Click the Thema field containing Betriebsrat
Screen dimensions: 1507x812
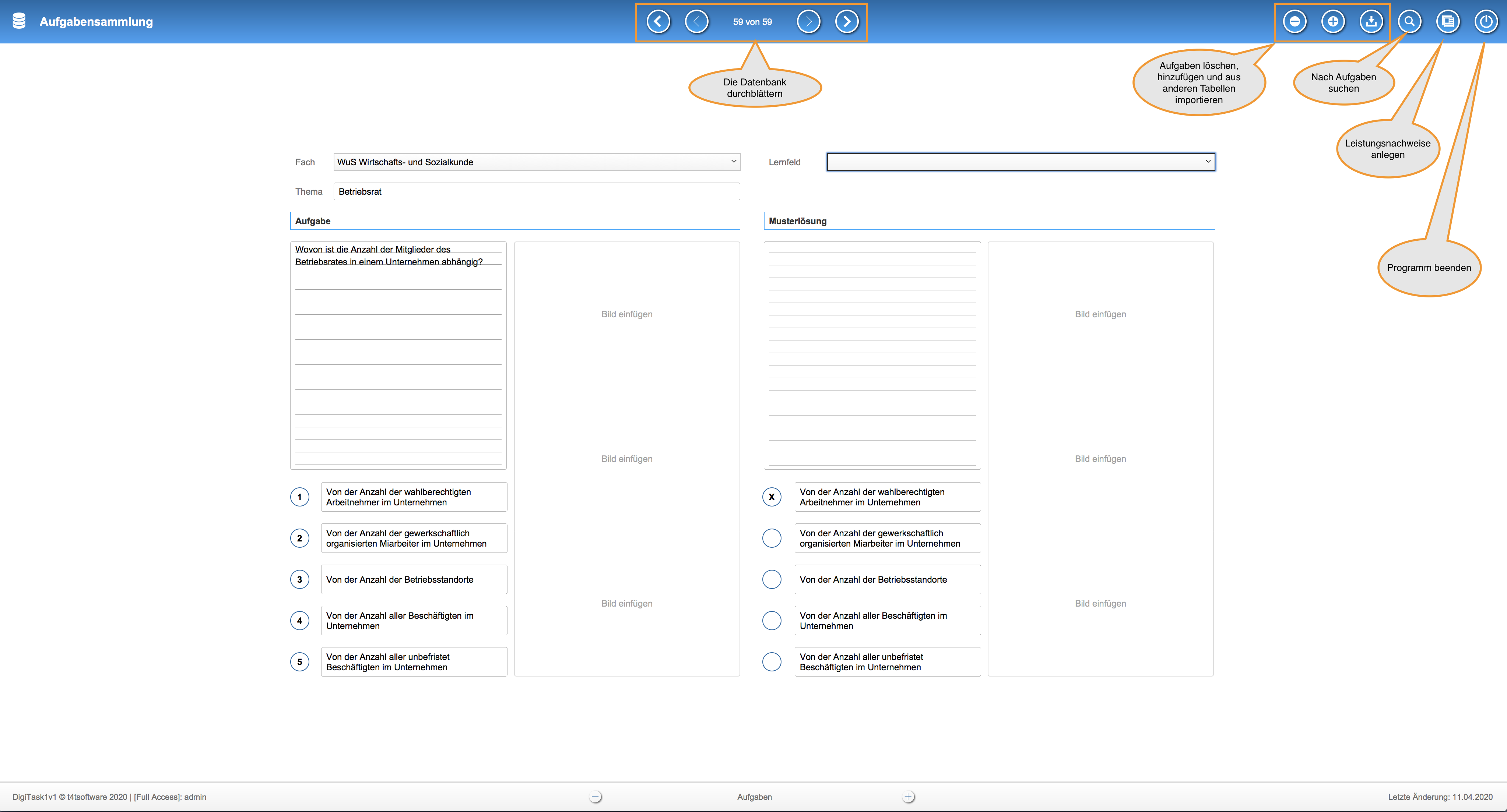tap(537, 192)
